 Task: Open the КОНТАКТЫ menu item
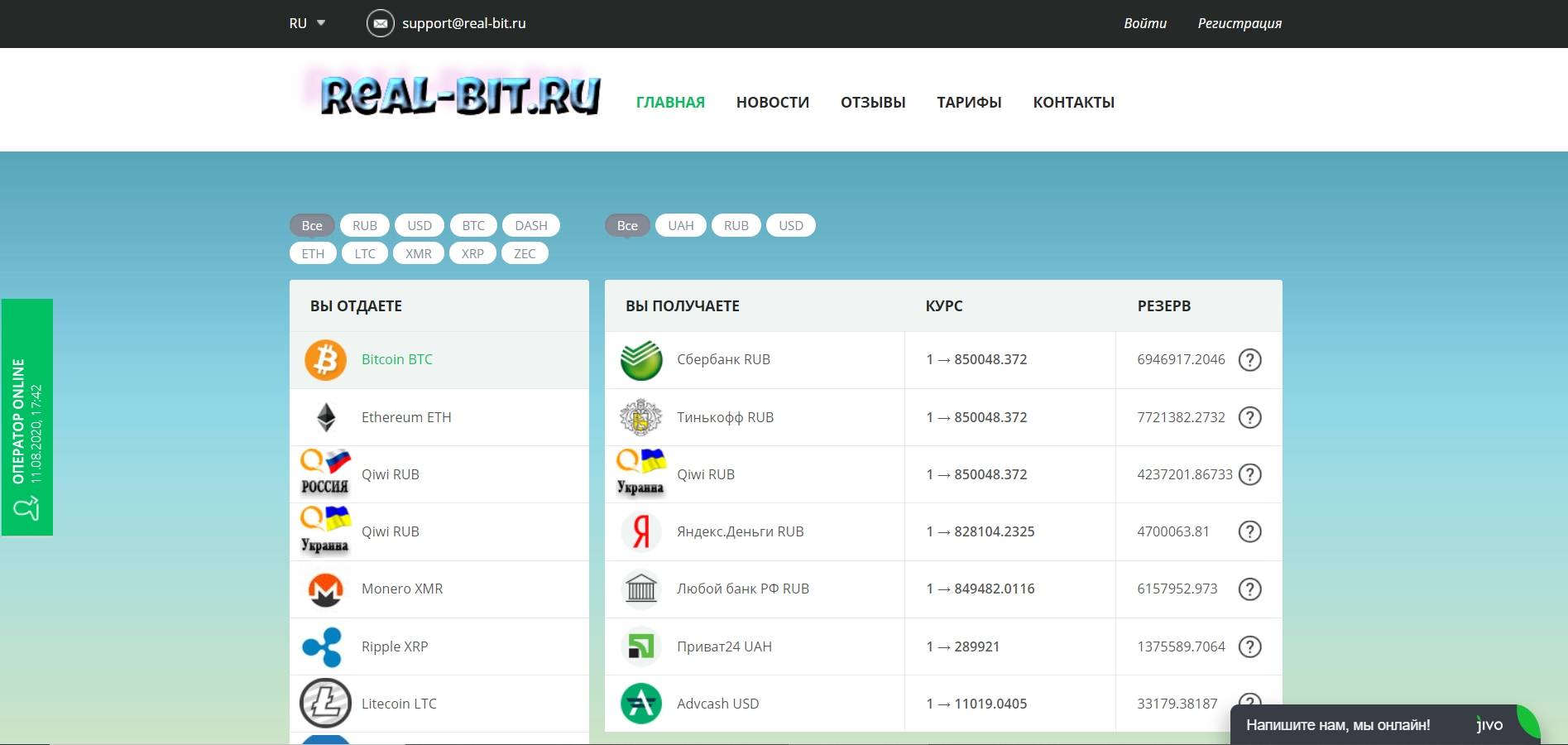click(x=1074, y=102)
